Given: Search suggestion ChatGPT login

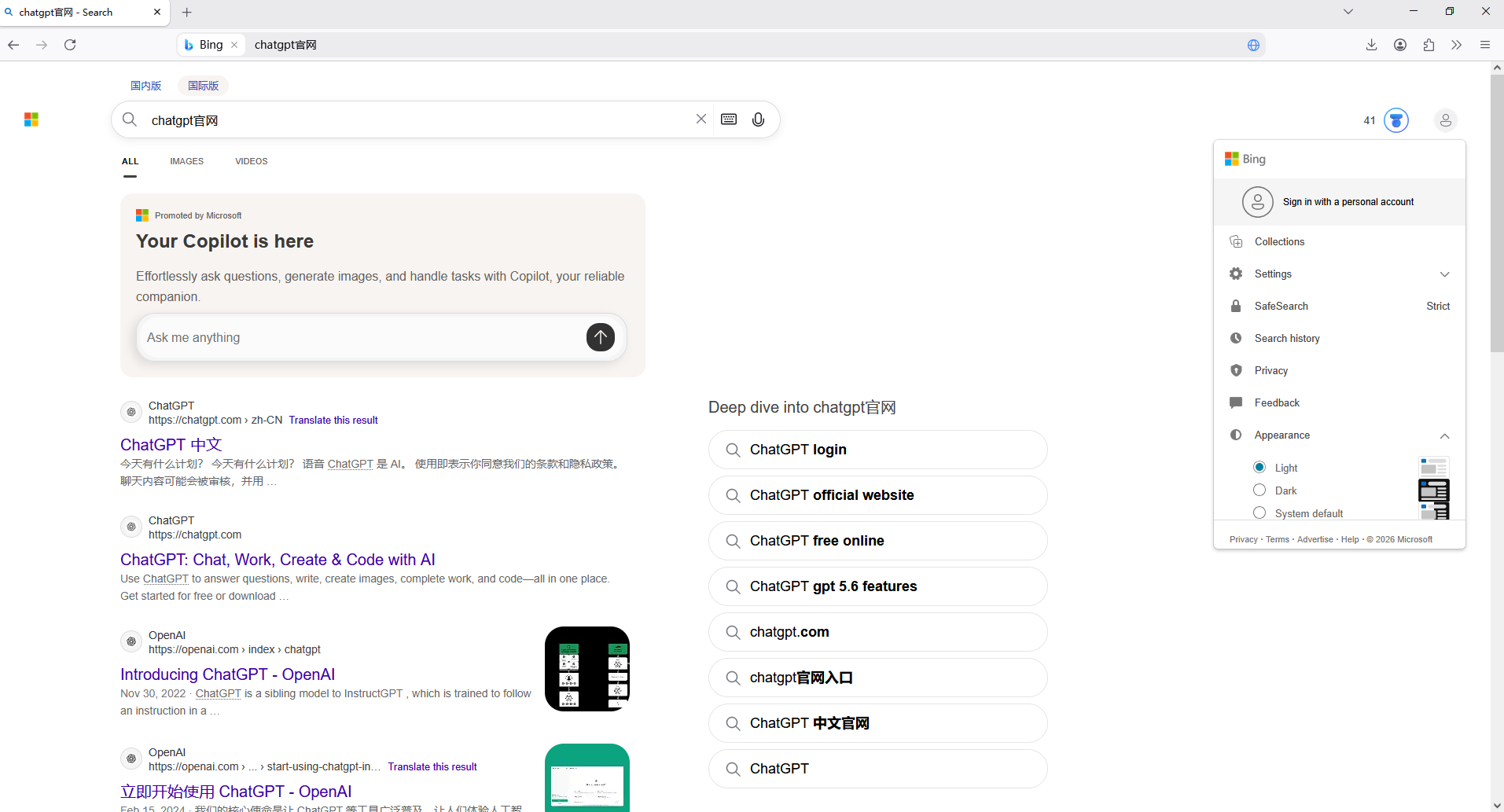Looking at the screenshot, I should point(878,450).
